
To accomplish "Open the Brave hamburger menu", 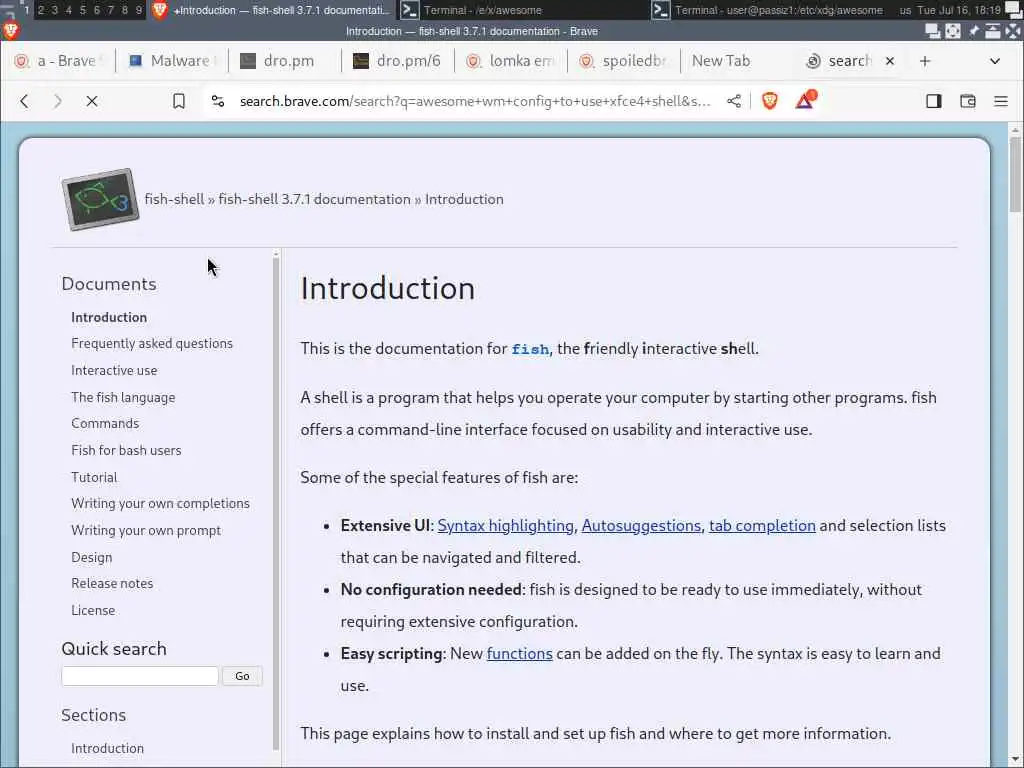I will click(1001, 101).
